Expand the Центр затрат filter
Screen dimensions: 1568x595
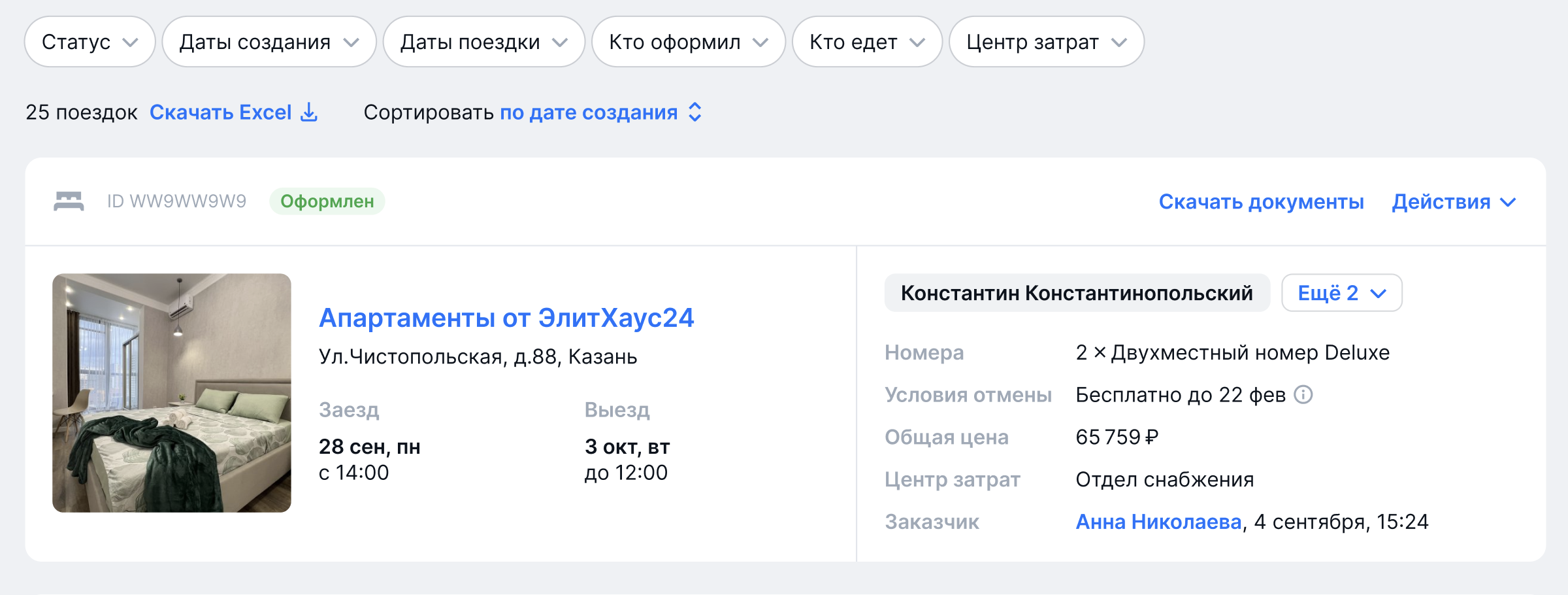point(1045,42)
